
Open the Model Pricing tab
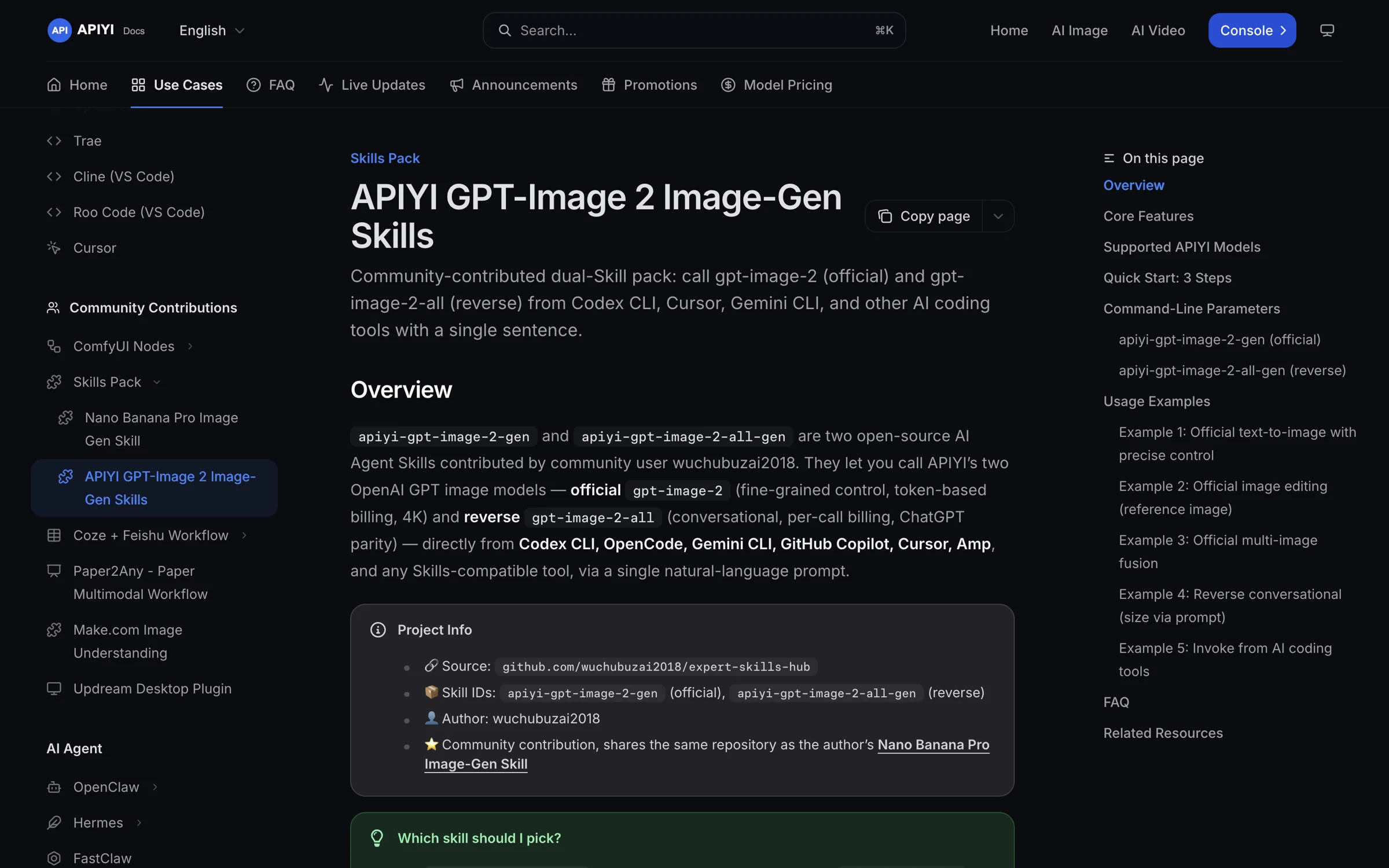(777, 85)
